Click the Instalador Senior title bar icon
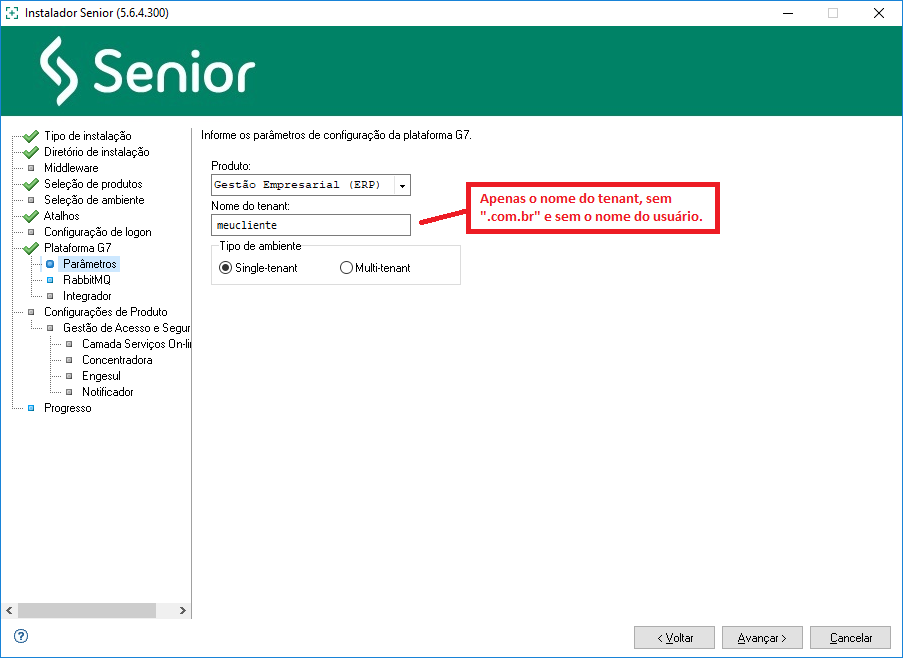This screenshot has width=903, height=658. click(x=12, y=13)
